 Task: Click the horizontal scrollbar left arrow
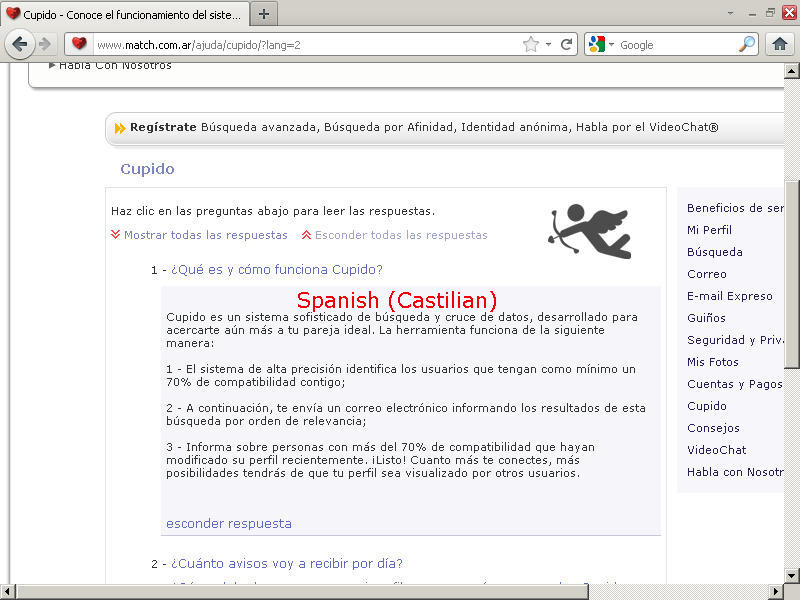click(7, 592)
